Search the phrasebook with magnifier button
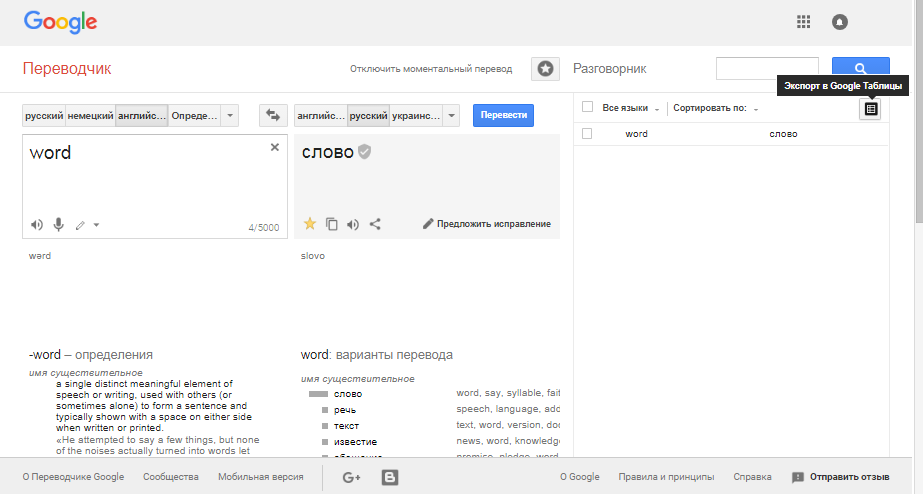Screen dimensions: 923x494 point(861,68)
